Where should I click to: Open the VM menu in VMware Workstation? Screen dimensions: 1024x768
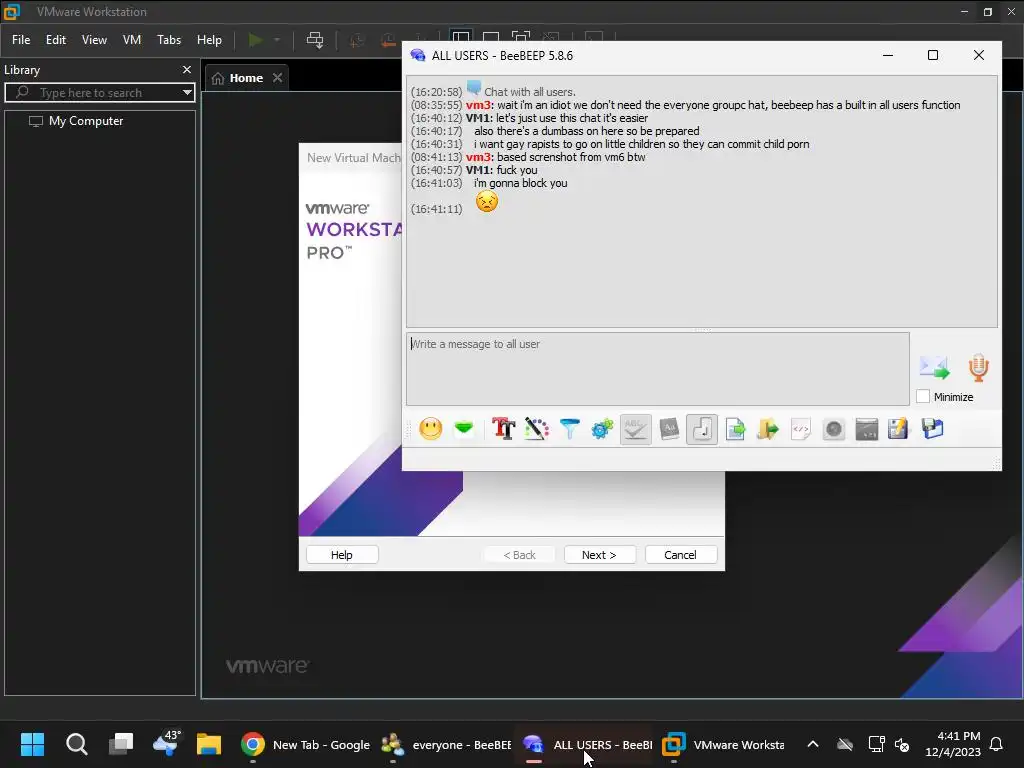pos(132,40)
